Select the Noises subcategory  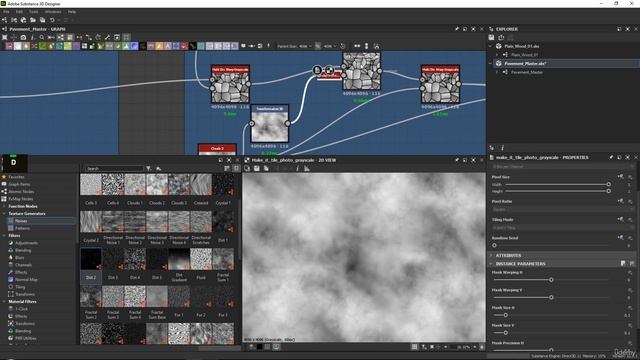(x=21, y=221)
